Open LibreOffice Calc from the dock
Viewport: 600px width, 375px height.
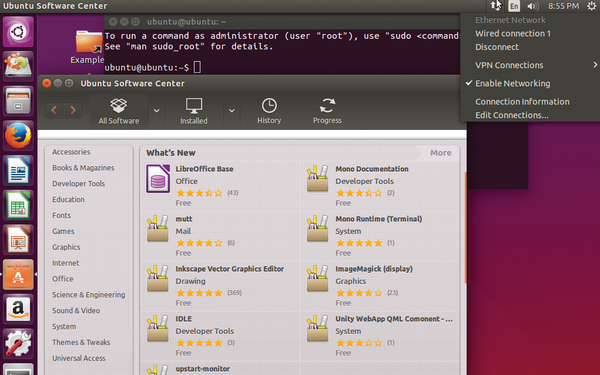18,205
